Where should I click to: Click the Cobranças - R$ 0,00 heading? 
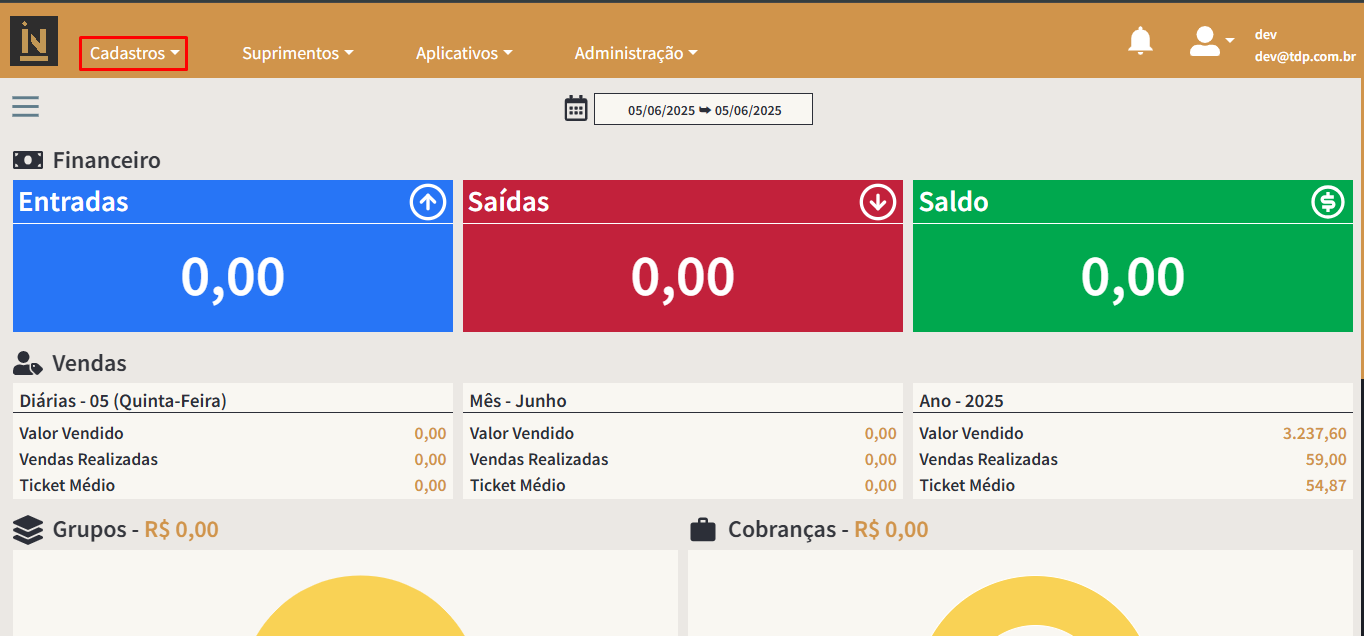tap(828, 530)
